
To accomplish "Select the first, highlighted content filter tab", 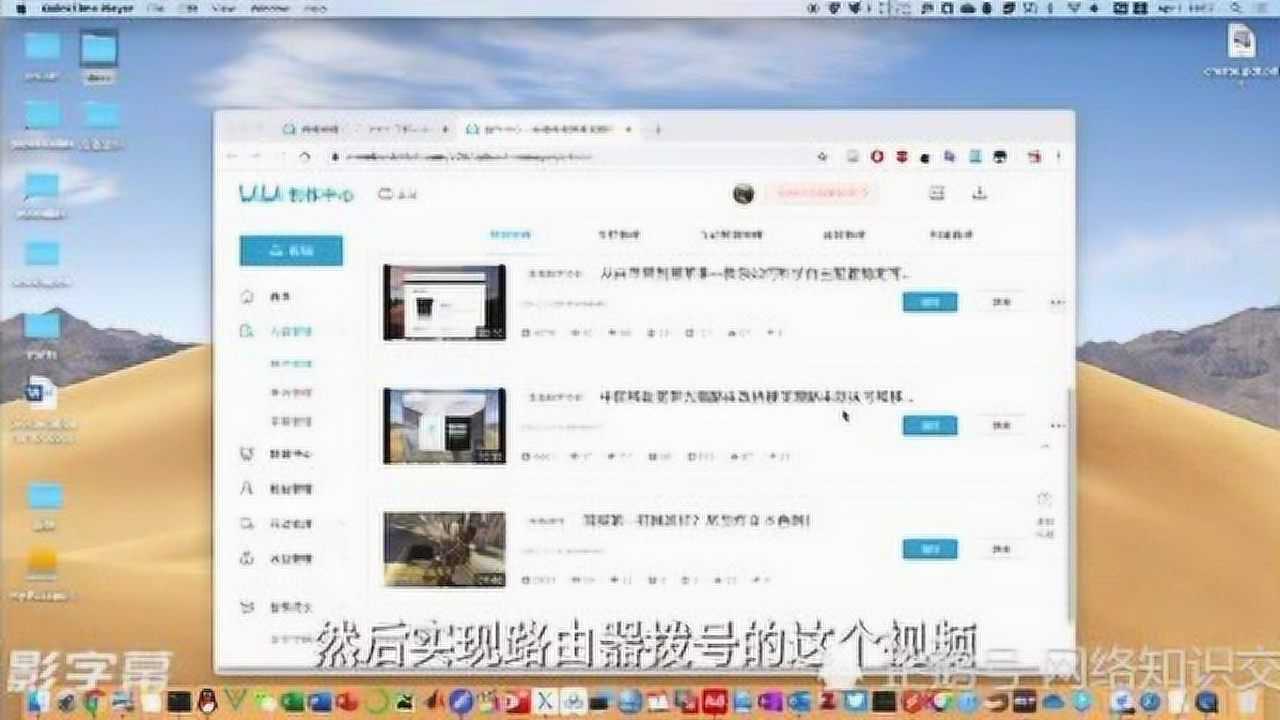I will [x=510, y=235].
